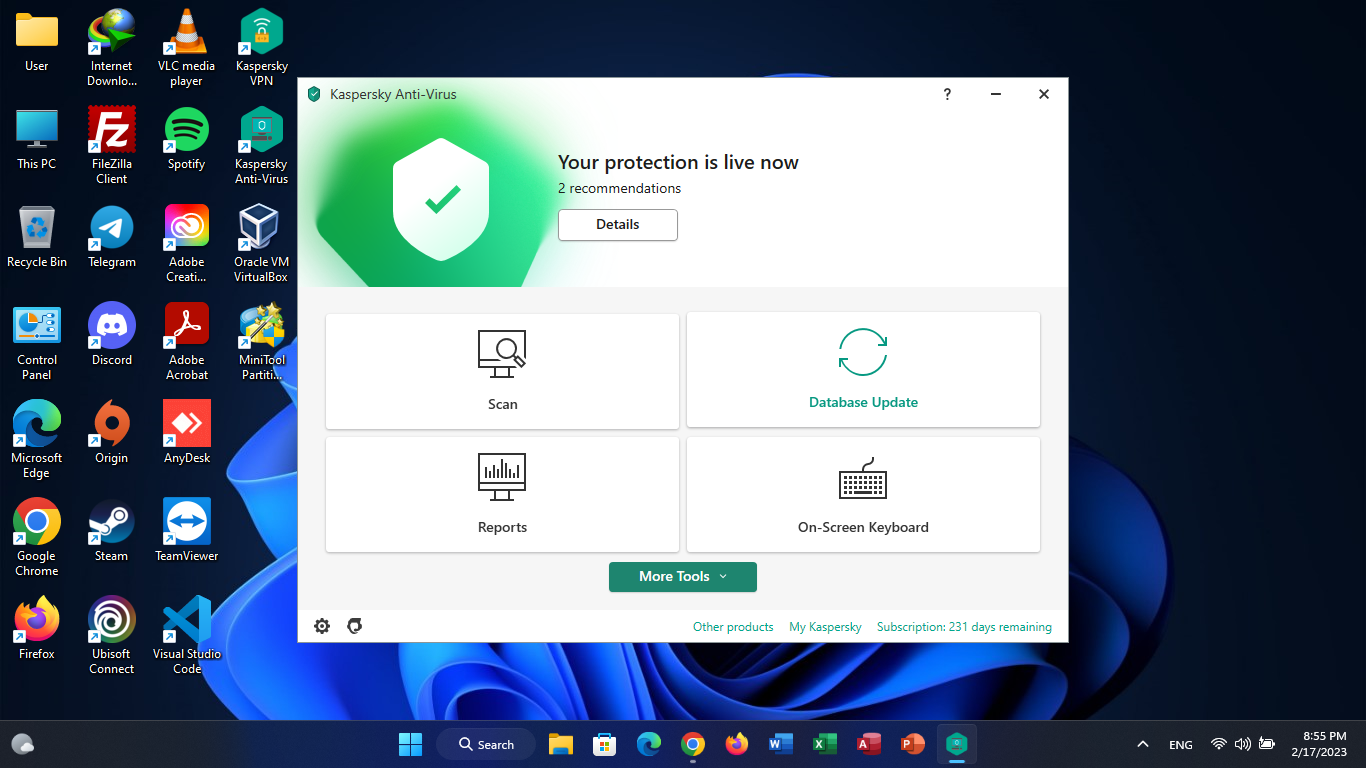Viewport: 1366px width, 768px height.
Task: Open File Explorer from the taskbar
Action: tap(561, 744)
